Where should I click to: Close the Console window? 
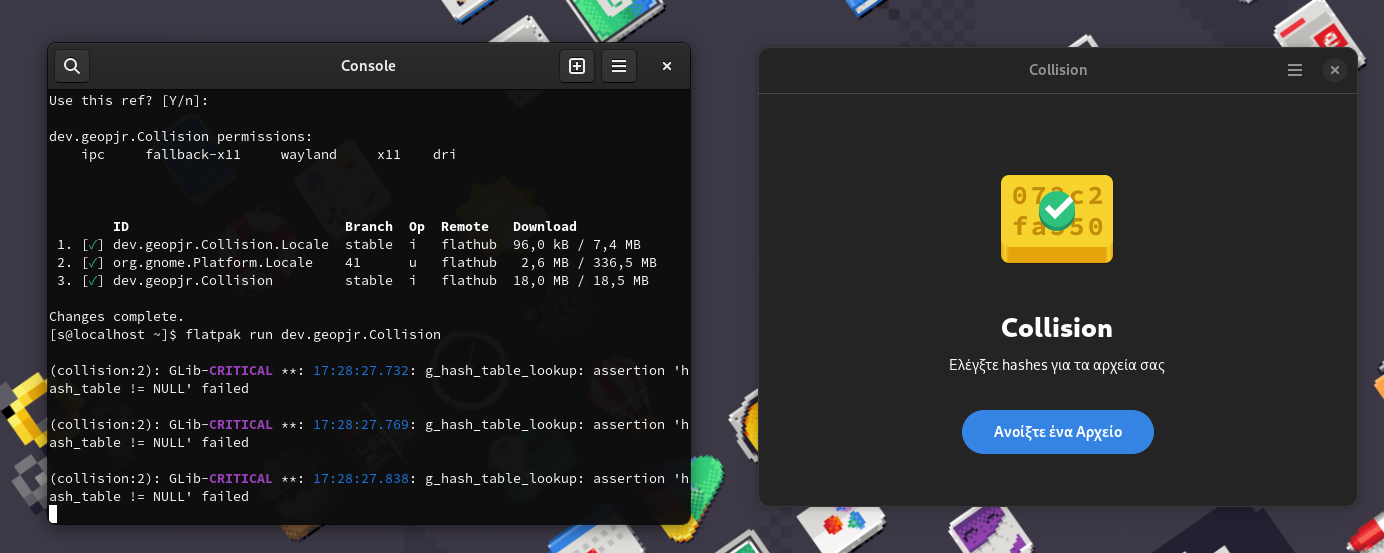tap(667, 66)
